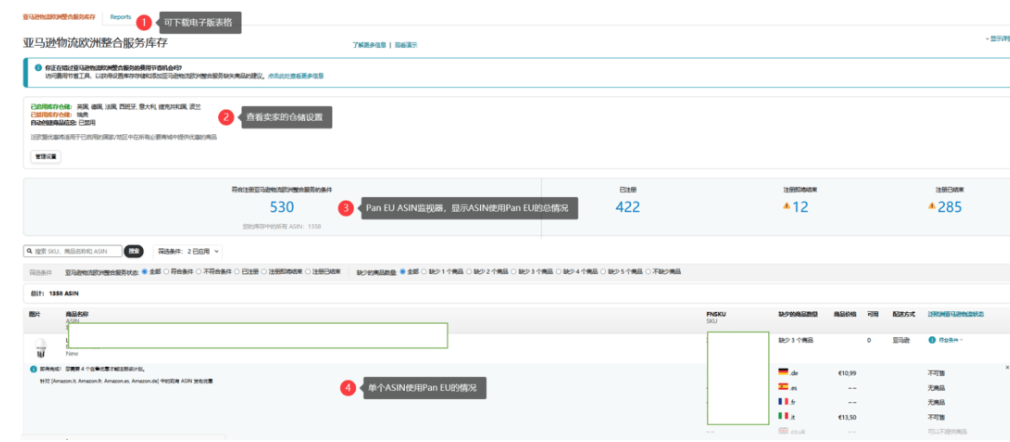Screen dimensions: 1010x442
Task: Click the 亚马逊 fulfillment method cell
Action: point(901,340)
